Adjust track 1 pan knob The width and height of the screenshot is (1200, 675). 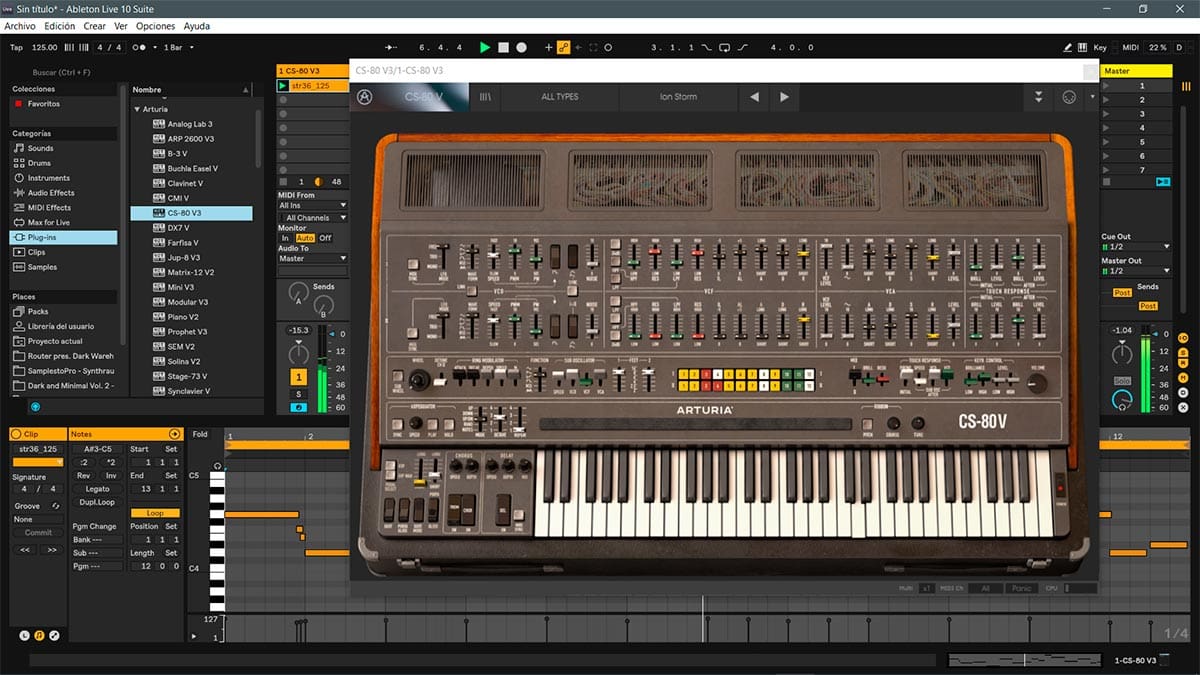click(298, 353)
